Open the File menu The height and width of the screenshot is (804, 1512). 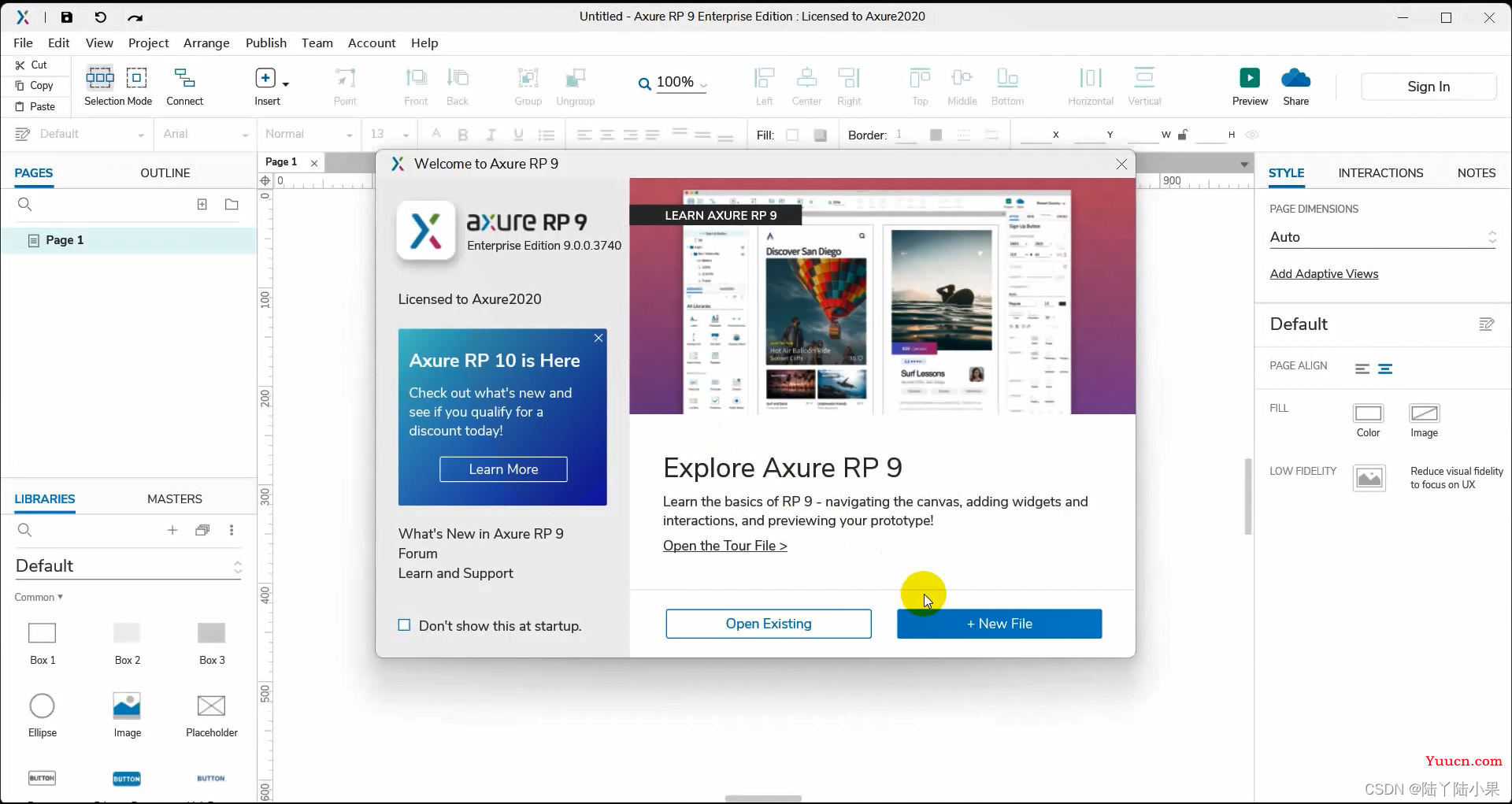pyautogui.click(x=23, y=43)
